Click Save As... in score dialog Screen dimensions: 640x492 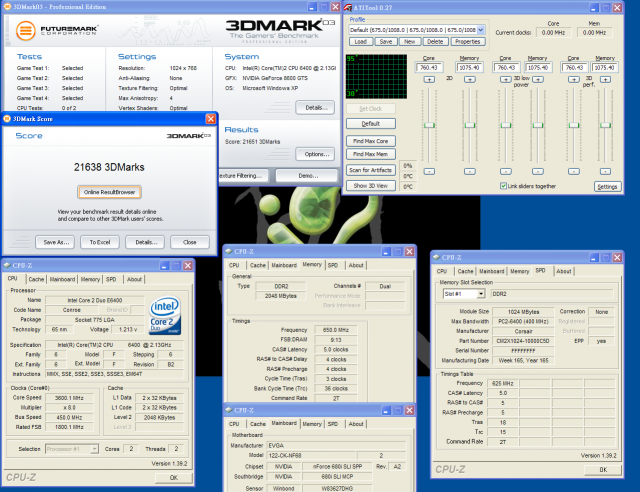coord(56,242)
